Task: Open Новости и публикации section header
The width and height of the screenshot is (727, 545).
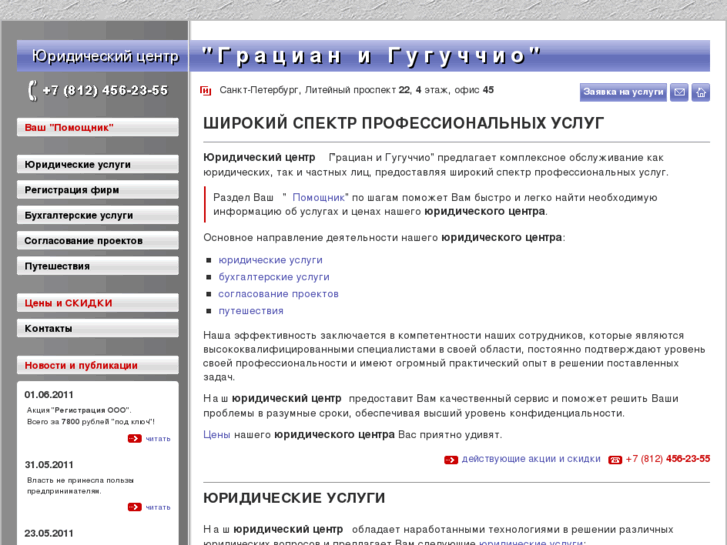Action: click(98, 365)
